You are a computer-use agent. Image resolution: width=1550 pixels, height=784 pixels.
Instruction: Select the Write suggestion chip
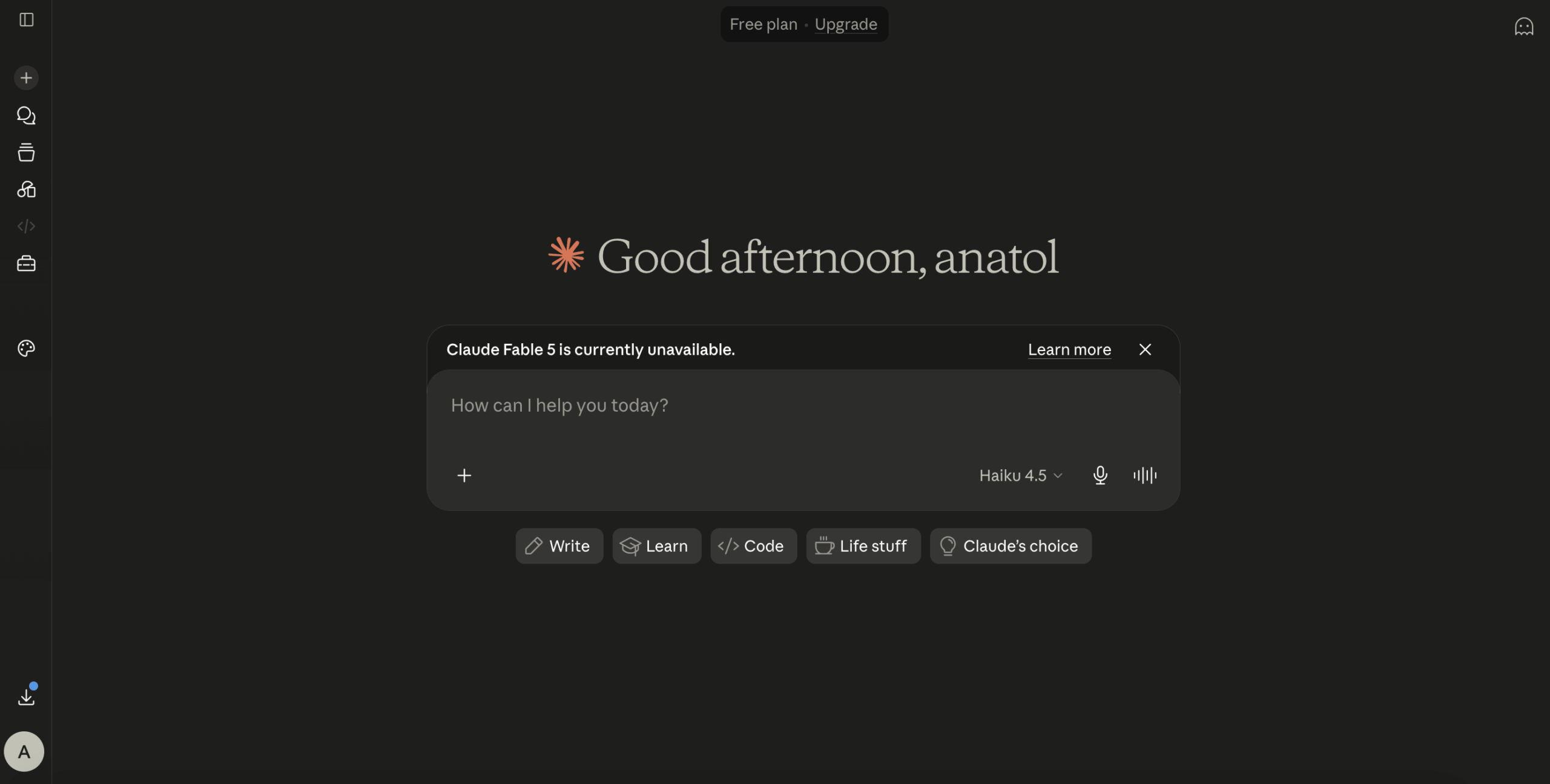coord(559,546)
